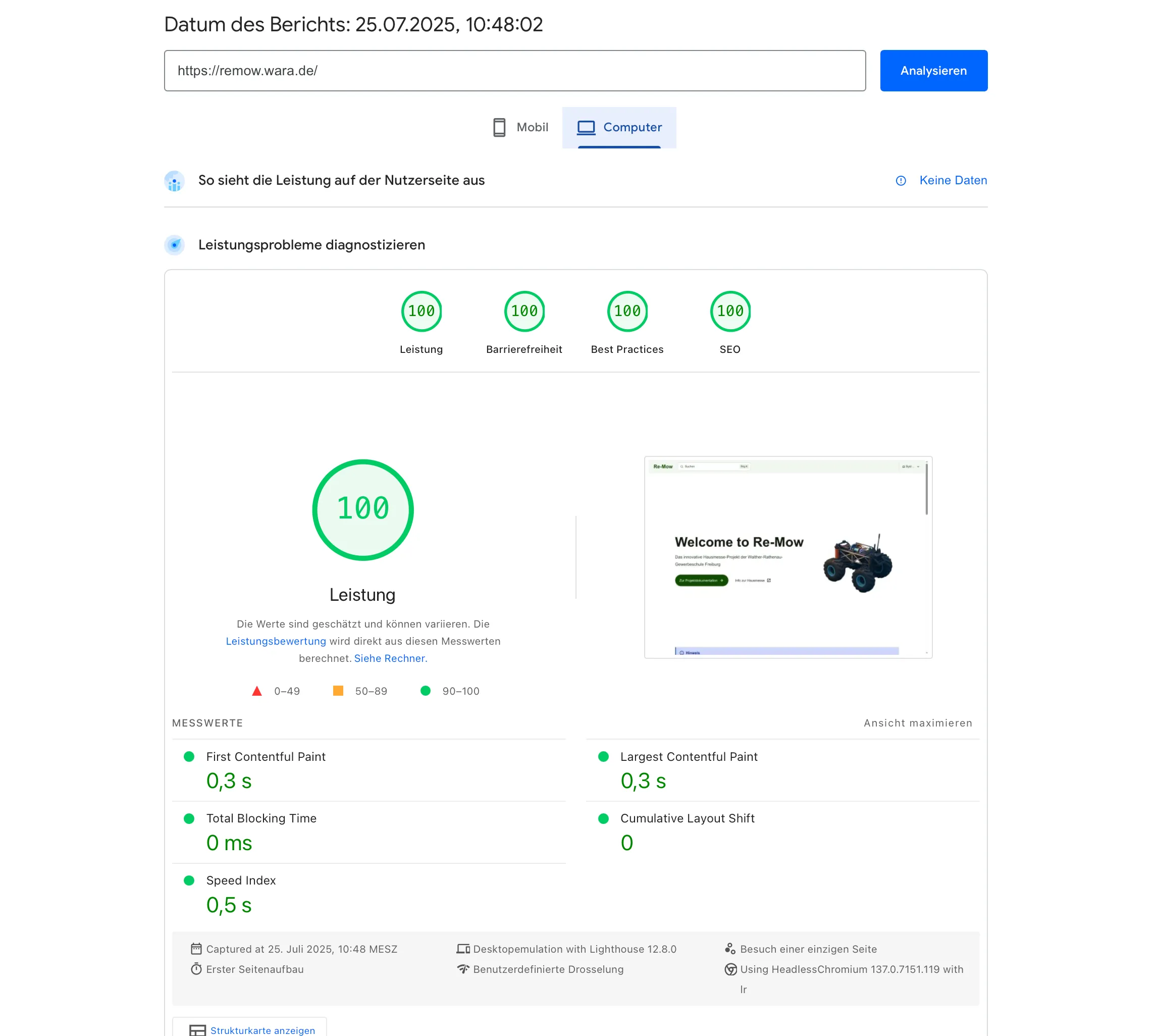Expand the Largest Contentful Paint metric

pyautogui.click(x=688, y=756)
